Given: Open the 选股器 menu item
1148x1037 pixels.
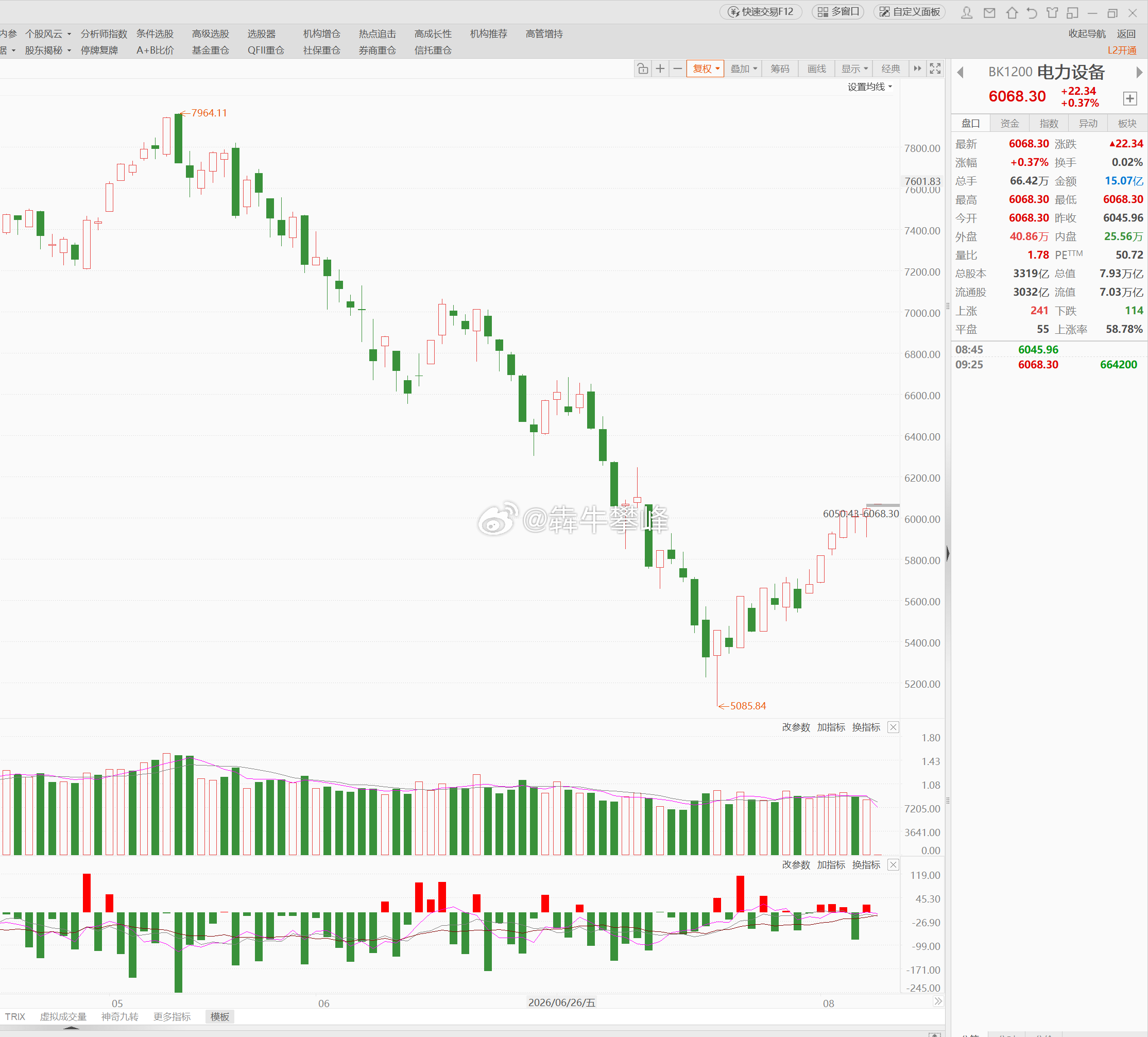Looking at the screenshot, I should pos(261,33).
